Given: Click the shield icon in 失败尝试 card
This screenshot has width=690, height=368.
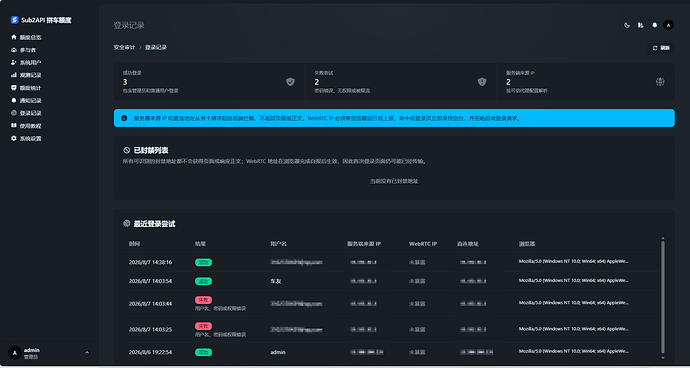Looking at the screenshot, I should (x=482, y=81).
